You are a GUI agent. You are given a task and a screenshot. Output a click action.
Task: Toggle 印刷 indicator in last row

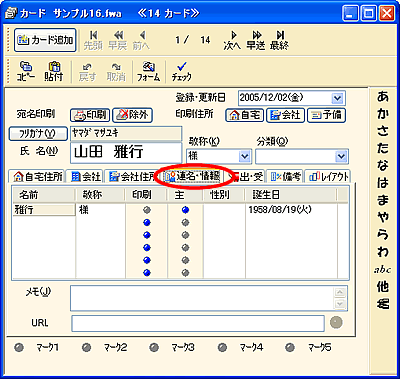(x=146, y=273)
